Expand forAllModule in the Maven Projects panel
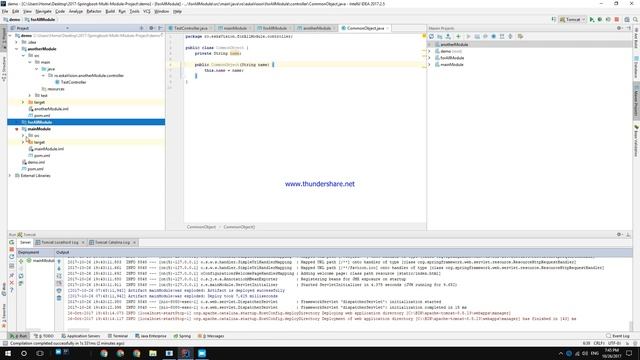 pyautogui.click(x=429, y=58)
